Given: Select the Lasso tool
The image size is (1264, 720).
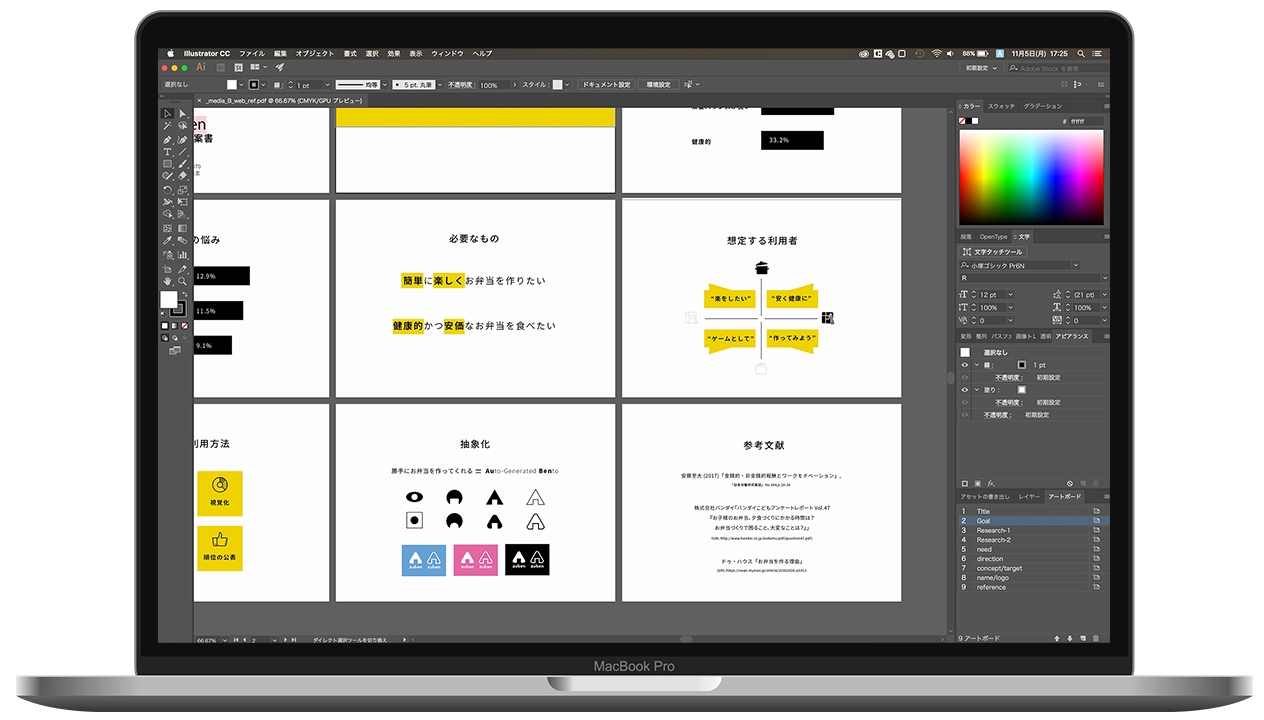Looking at the screenshot, I should [x=183, y=126].
